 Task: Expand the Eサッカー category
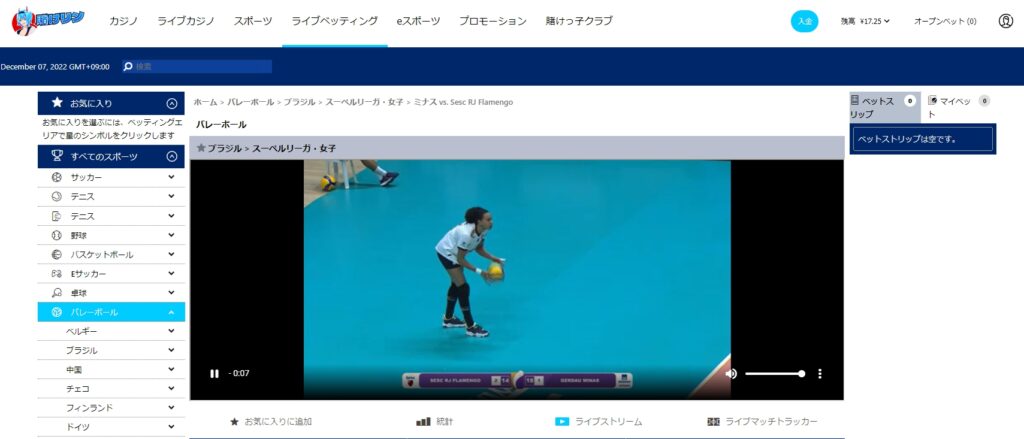pyautogui.click(x=171, y=274)
